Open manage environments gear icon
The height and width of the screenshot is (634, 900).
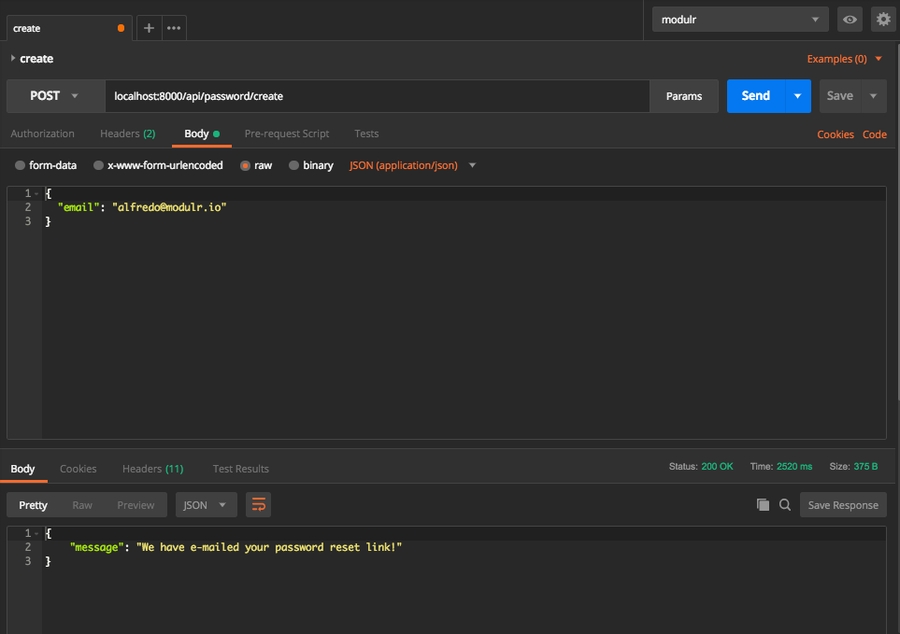tap(882, 19)
